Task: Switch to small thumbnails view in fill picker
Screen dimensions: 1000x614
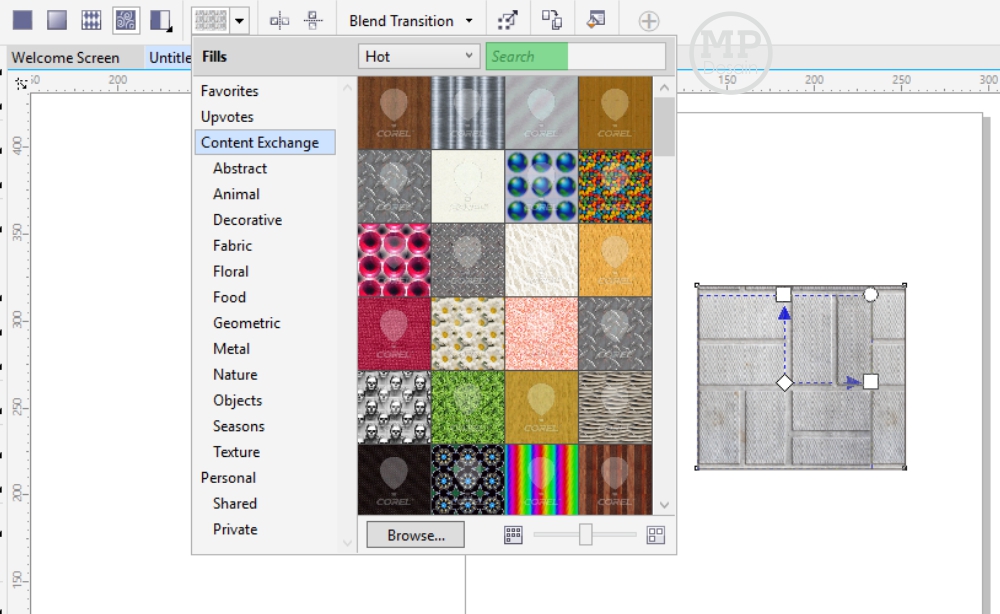Action: 513,535
